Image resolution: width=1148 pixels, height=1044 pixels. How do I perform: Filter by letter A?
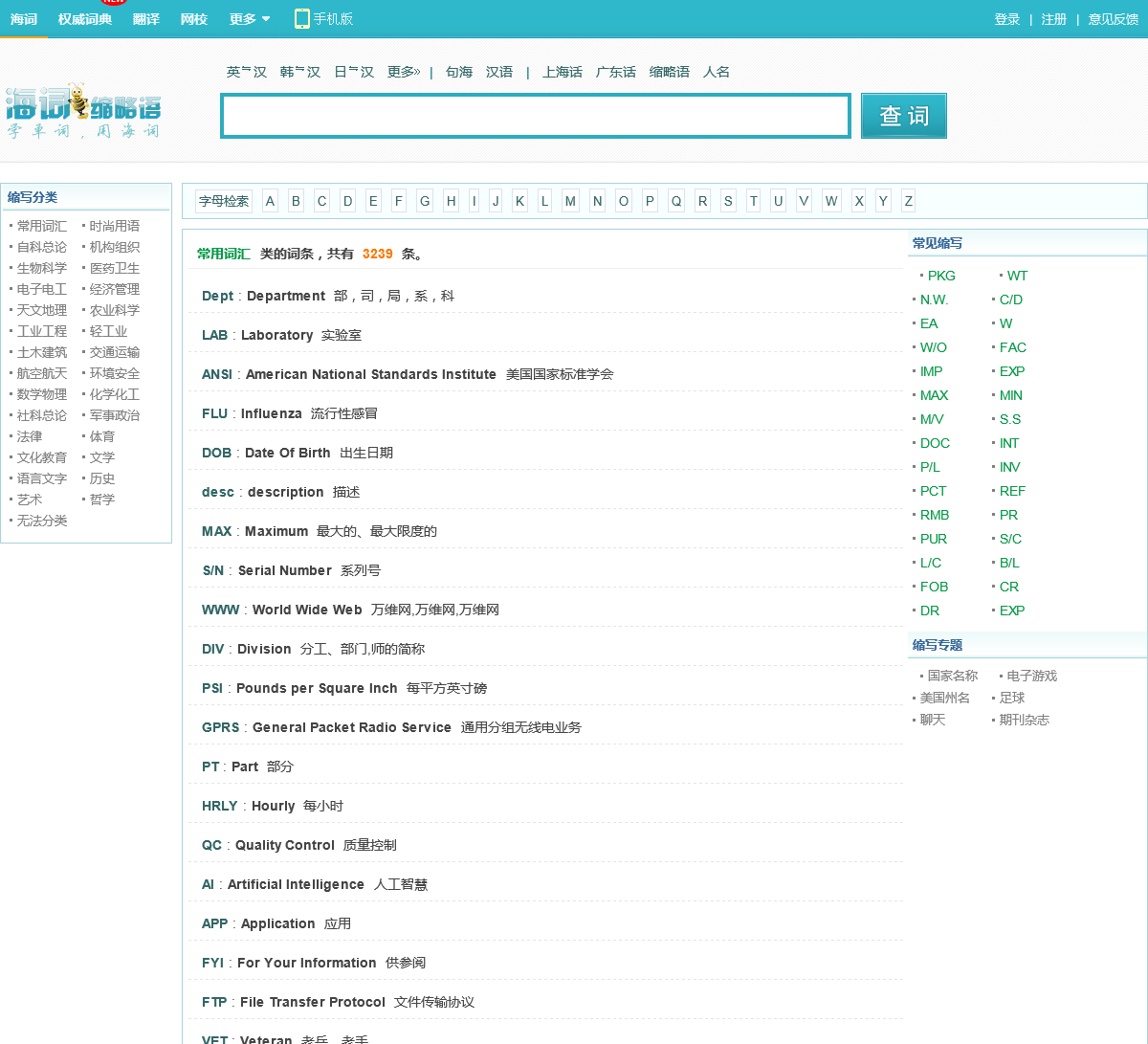[270, 201]
